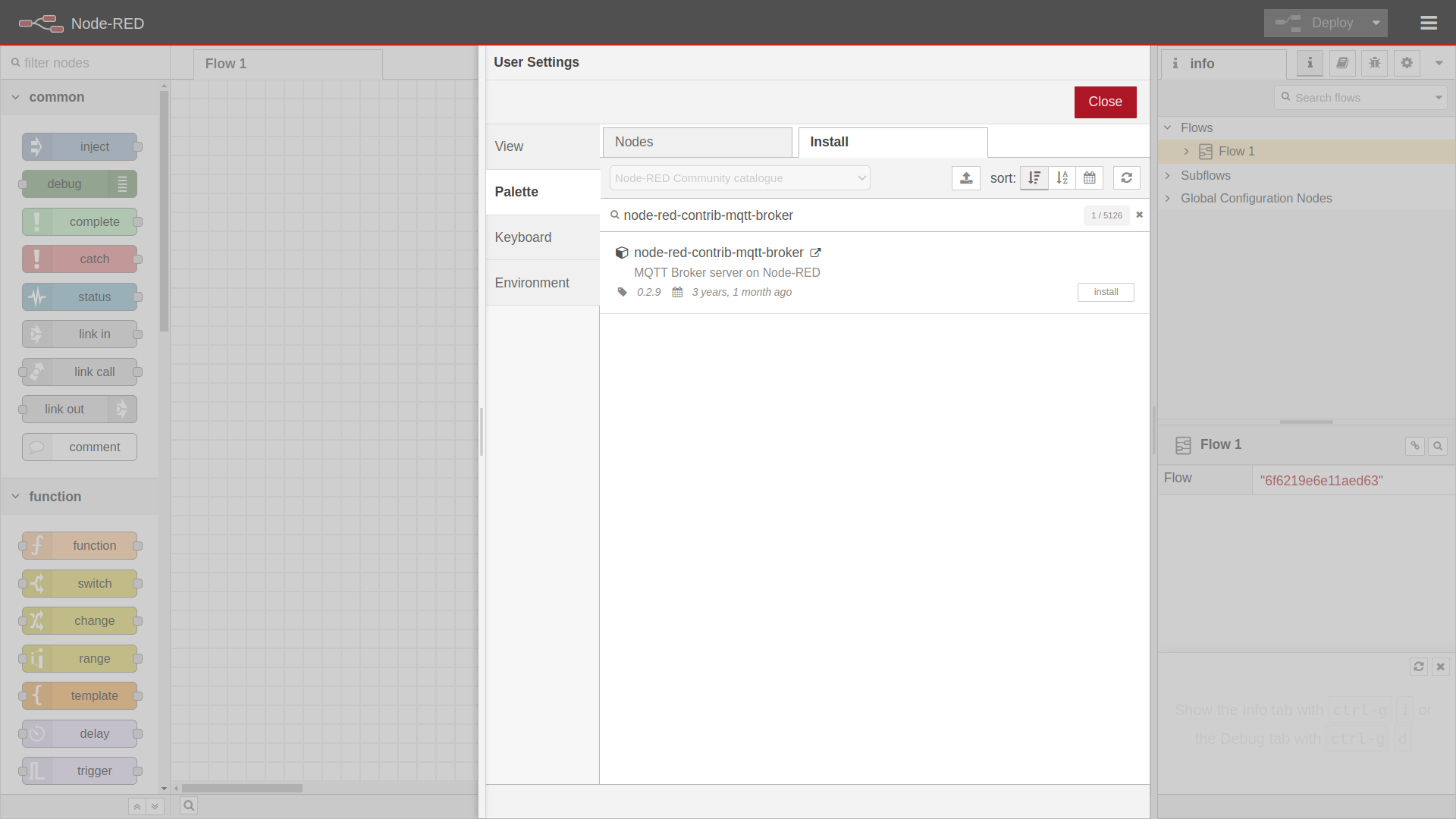
Task: Toggle sort by name ascending icon
Action: (1062, 178)
